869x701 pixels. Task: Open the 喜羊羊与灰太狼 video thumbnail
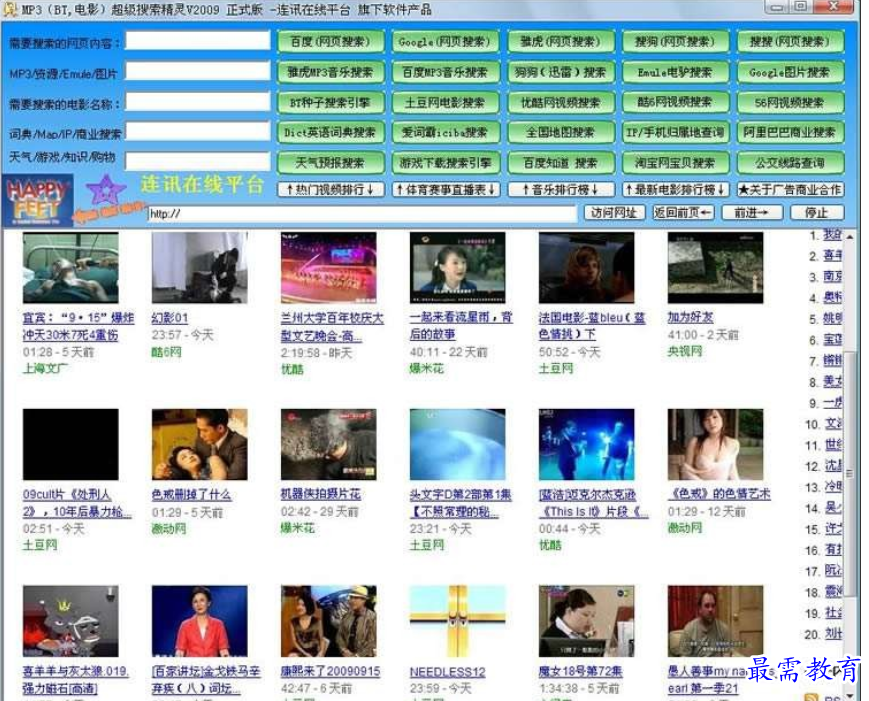coord(70,621)
